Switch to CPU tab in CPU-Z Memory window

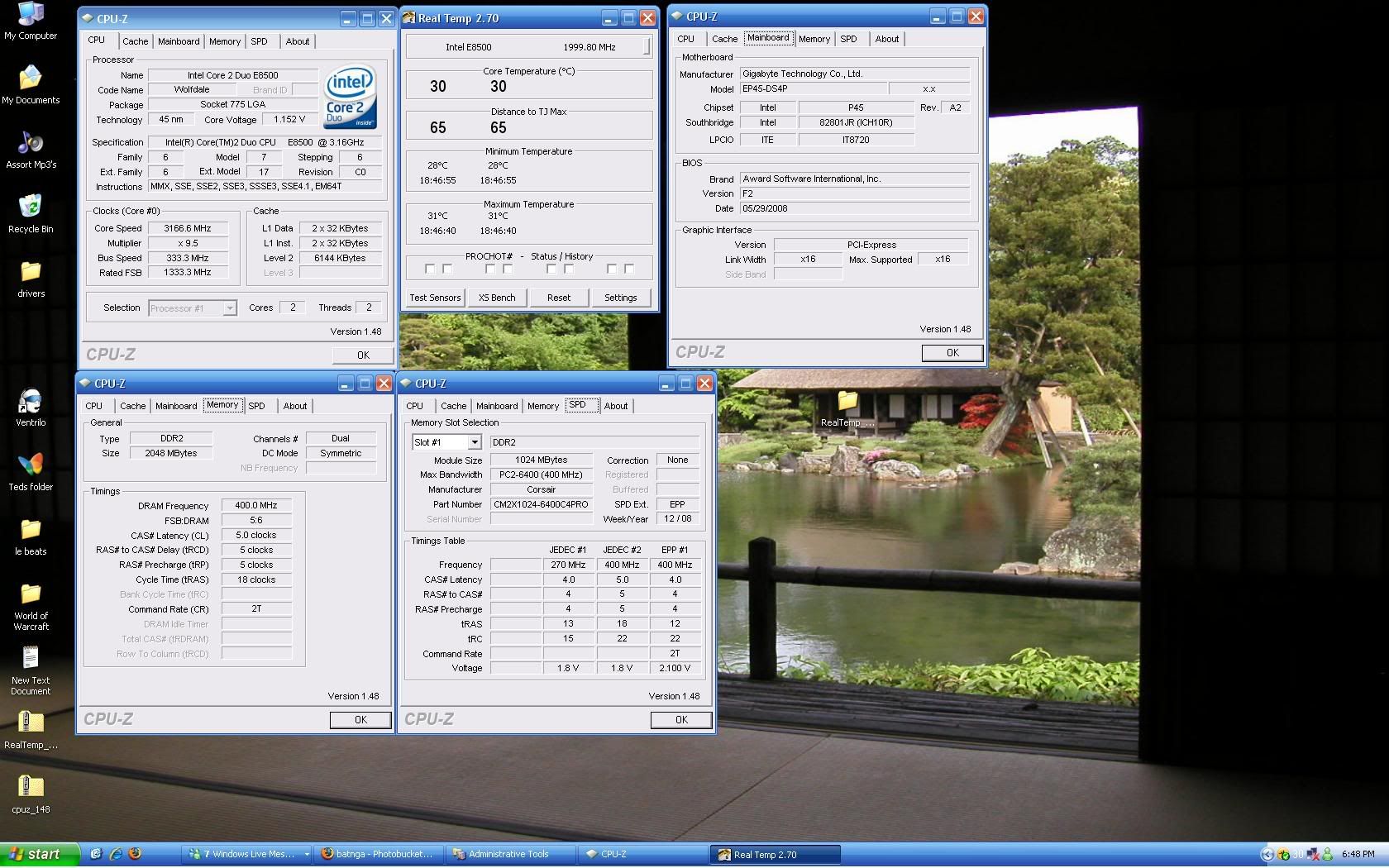[x=94, y=406]
